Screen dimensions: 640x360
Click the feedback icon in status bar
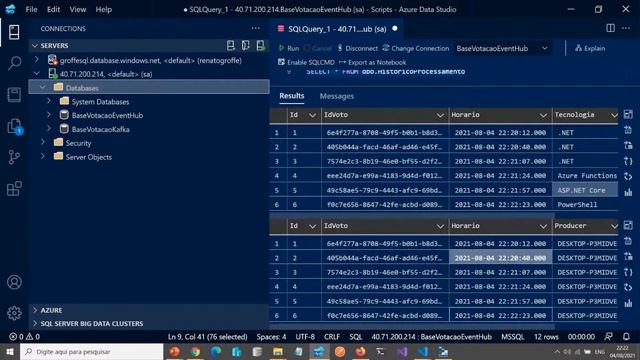coord(608,337)
